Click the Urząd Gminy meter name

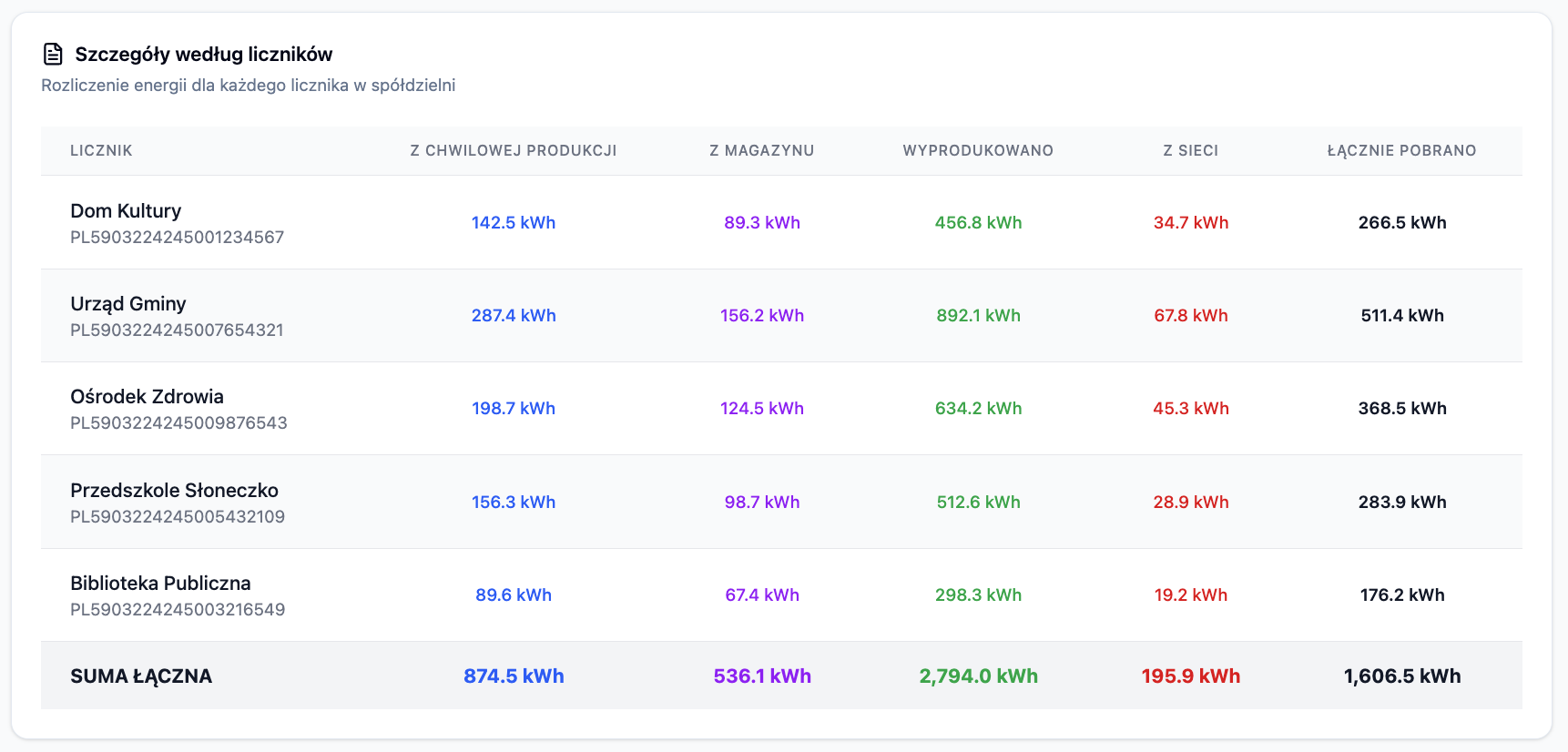128,304
